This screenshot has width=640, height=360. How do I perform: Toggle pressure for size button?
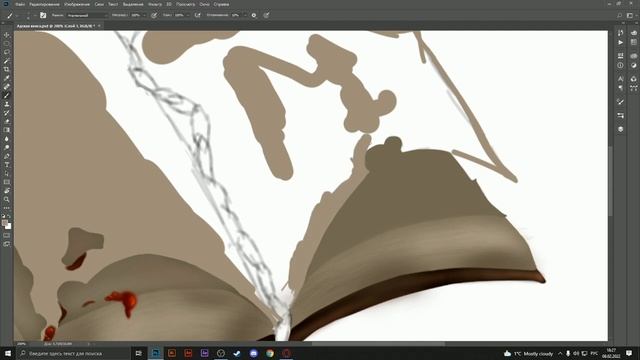coord(266,15)
